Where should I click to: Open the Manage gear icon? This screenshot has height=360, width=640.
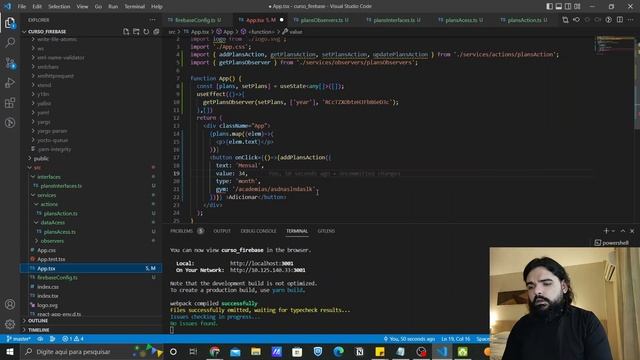tap(10, 324)
